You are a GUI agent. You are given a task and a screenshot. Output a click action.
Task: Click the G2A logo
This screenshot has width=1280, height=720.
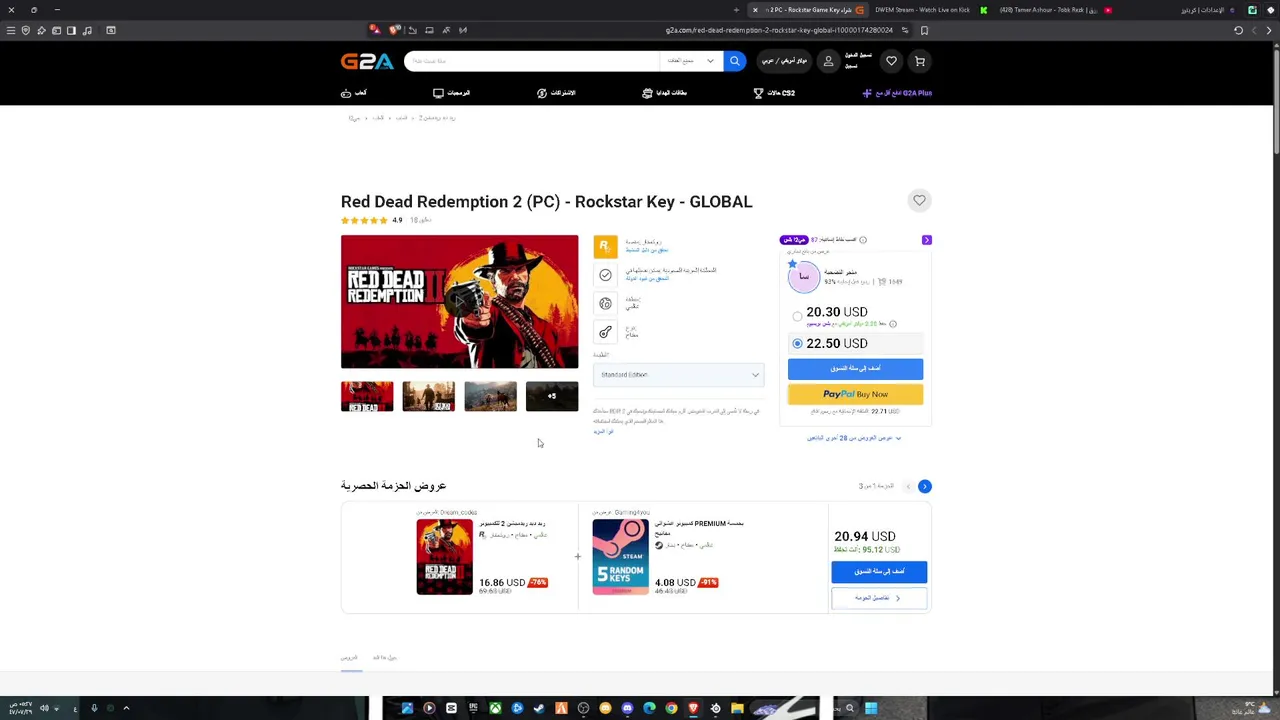(367, 61)
